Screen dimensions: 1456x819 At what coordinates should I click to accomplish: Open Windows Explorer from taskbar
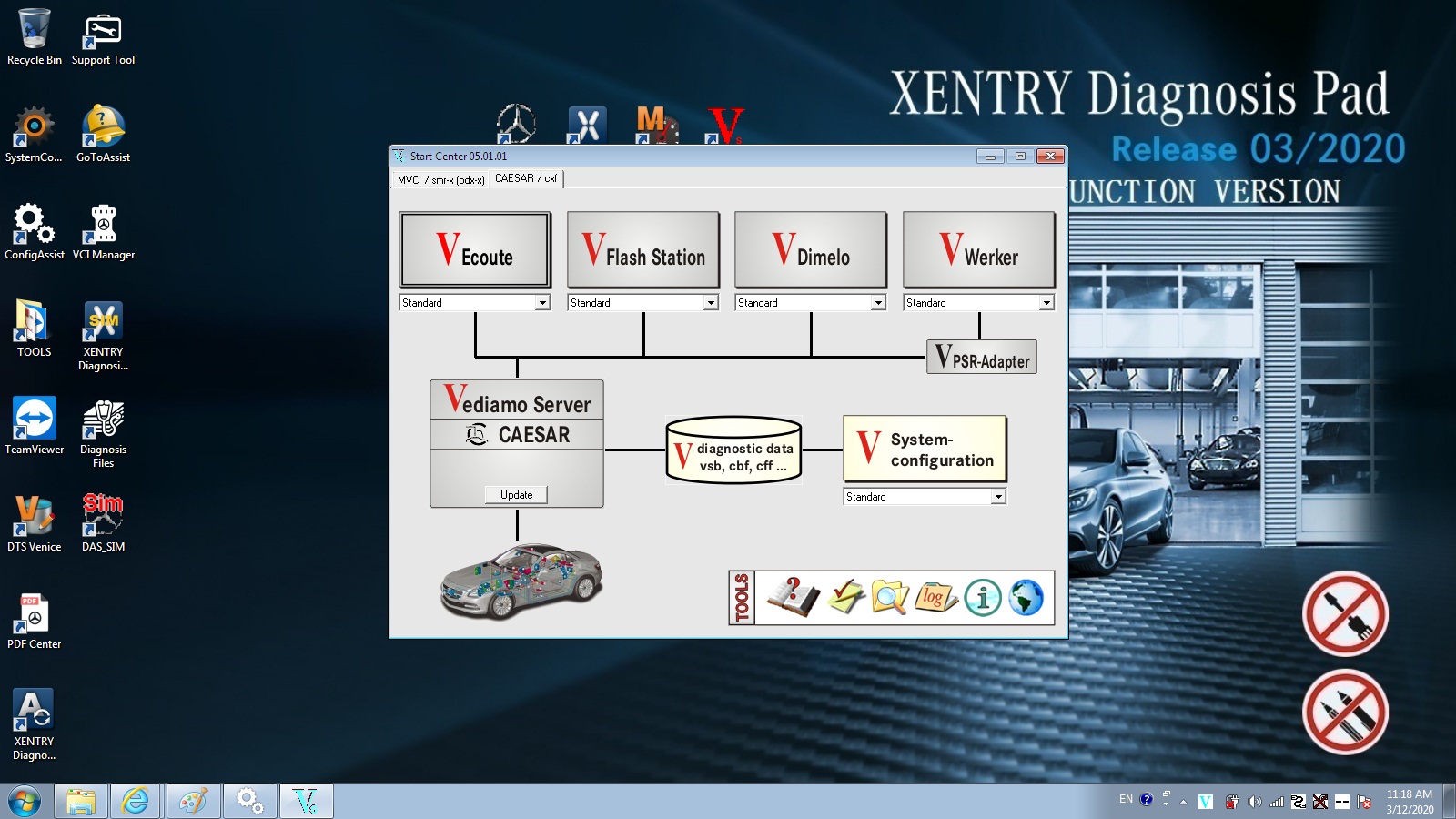click(81, 801)
